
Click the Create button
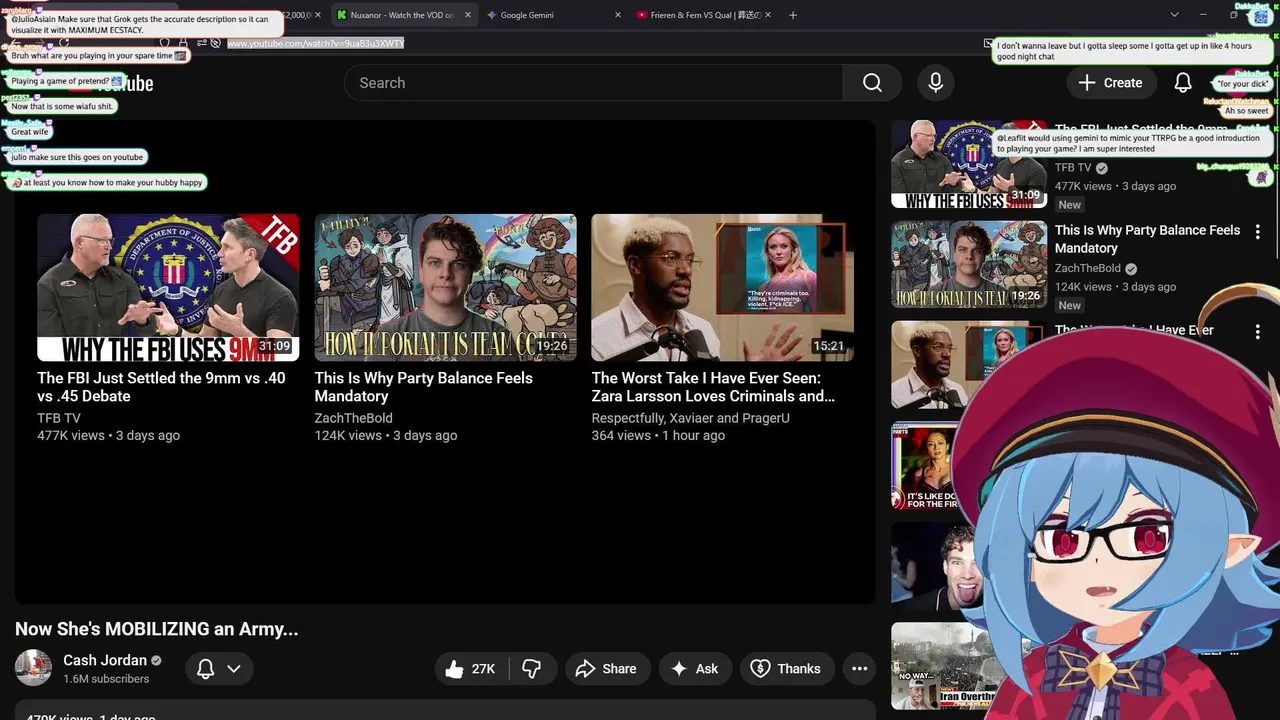[x=1109, y=83]
